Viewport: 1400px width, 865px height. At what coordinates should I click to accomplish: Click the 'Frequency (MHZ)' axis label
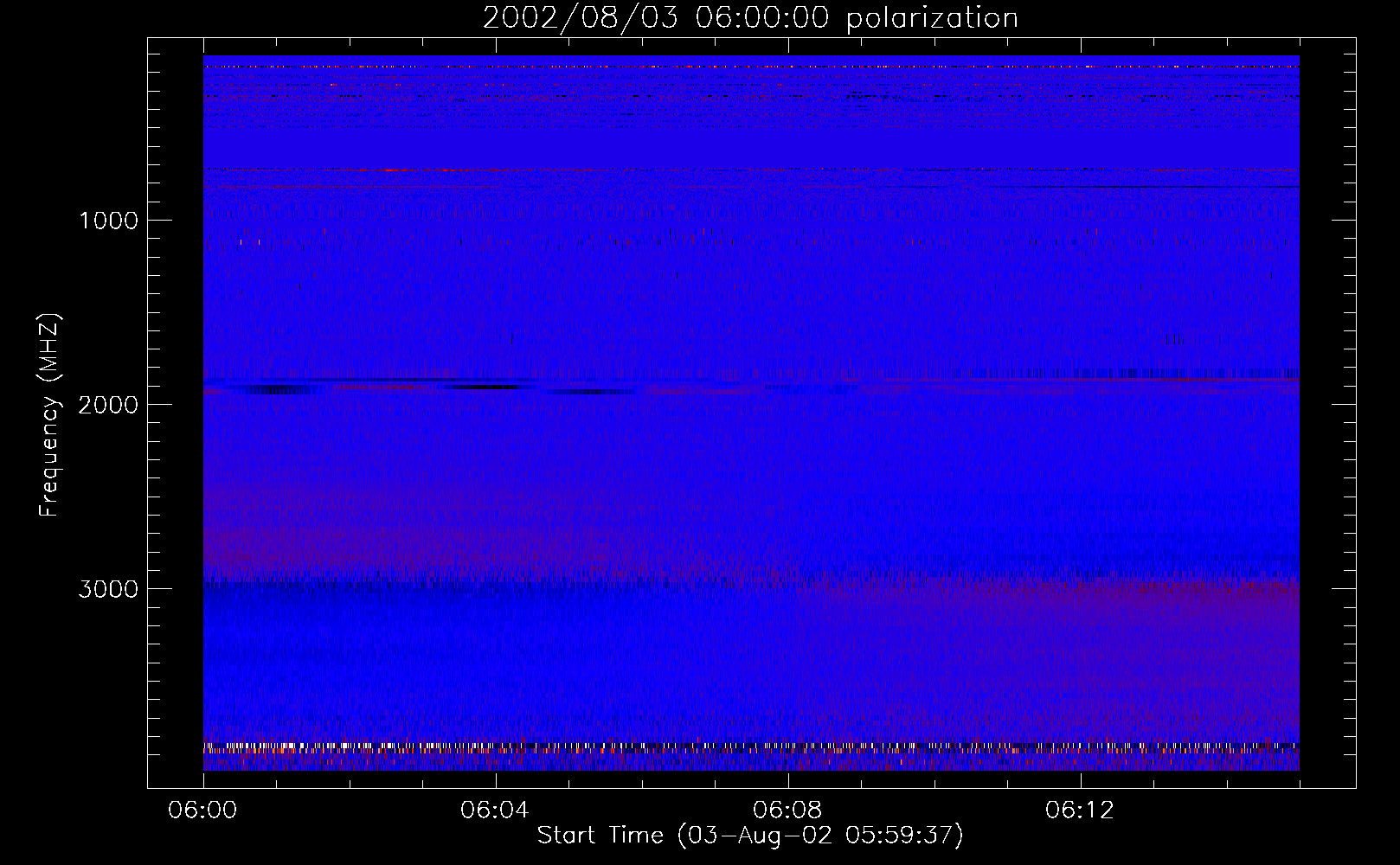point(50,415)
